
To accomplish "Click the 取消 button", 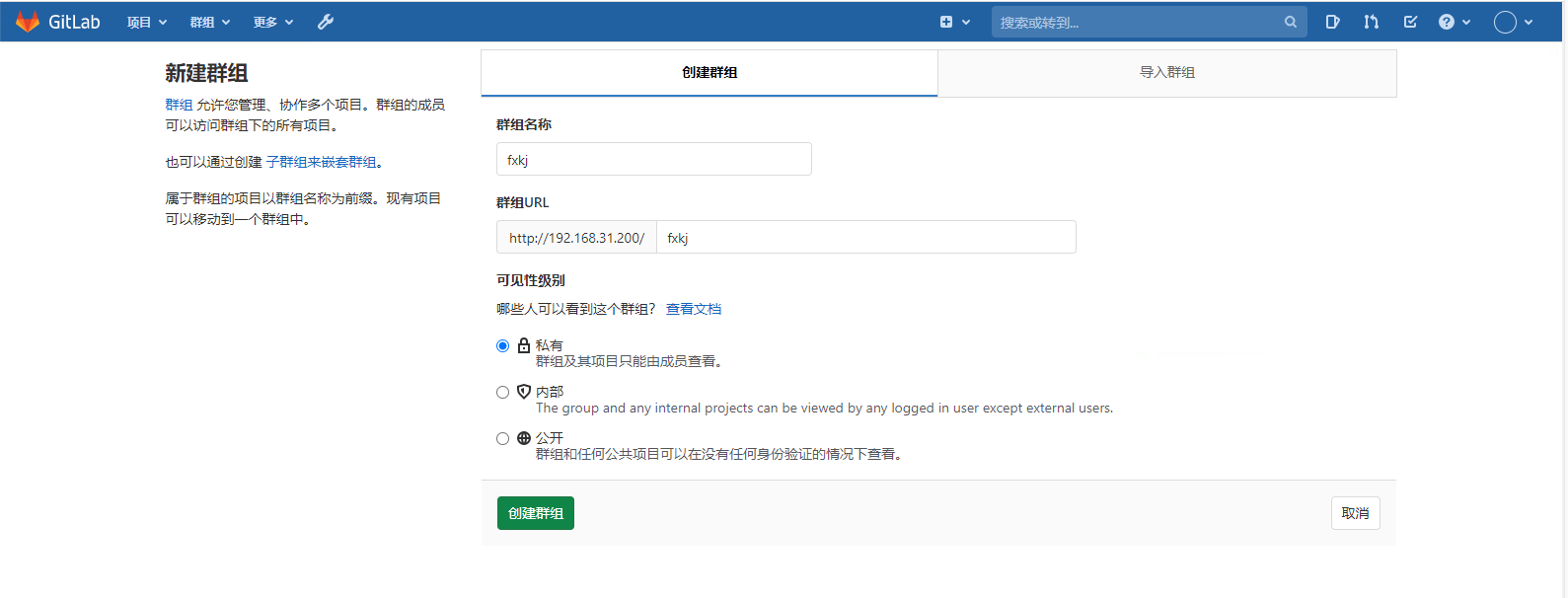I will [1356, 513].
